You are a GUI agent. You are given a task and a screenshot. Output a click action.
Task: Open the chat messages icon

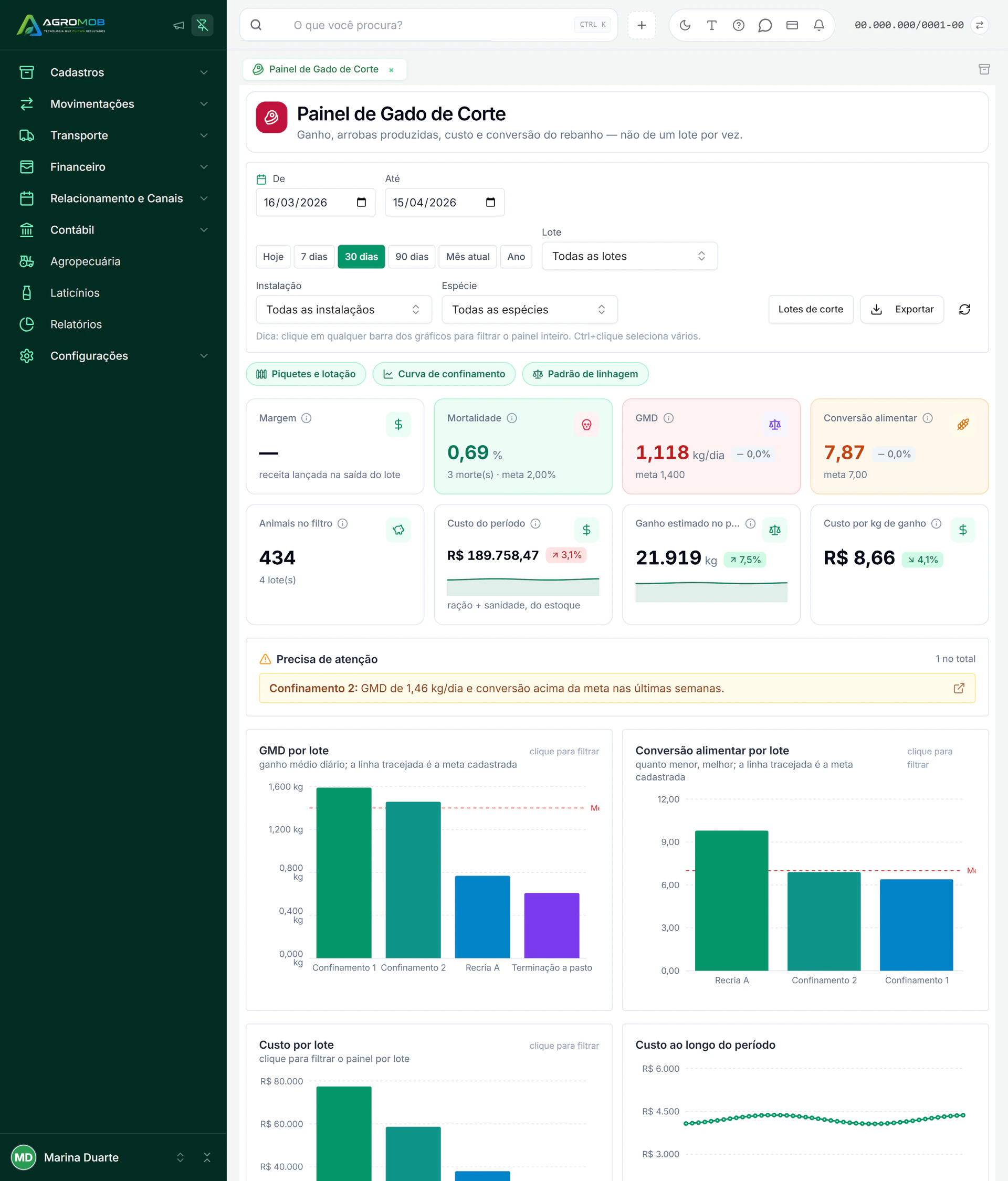pos(765,25)
